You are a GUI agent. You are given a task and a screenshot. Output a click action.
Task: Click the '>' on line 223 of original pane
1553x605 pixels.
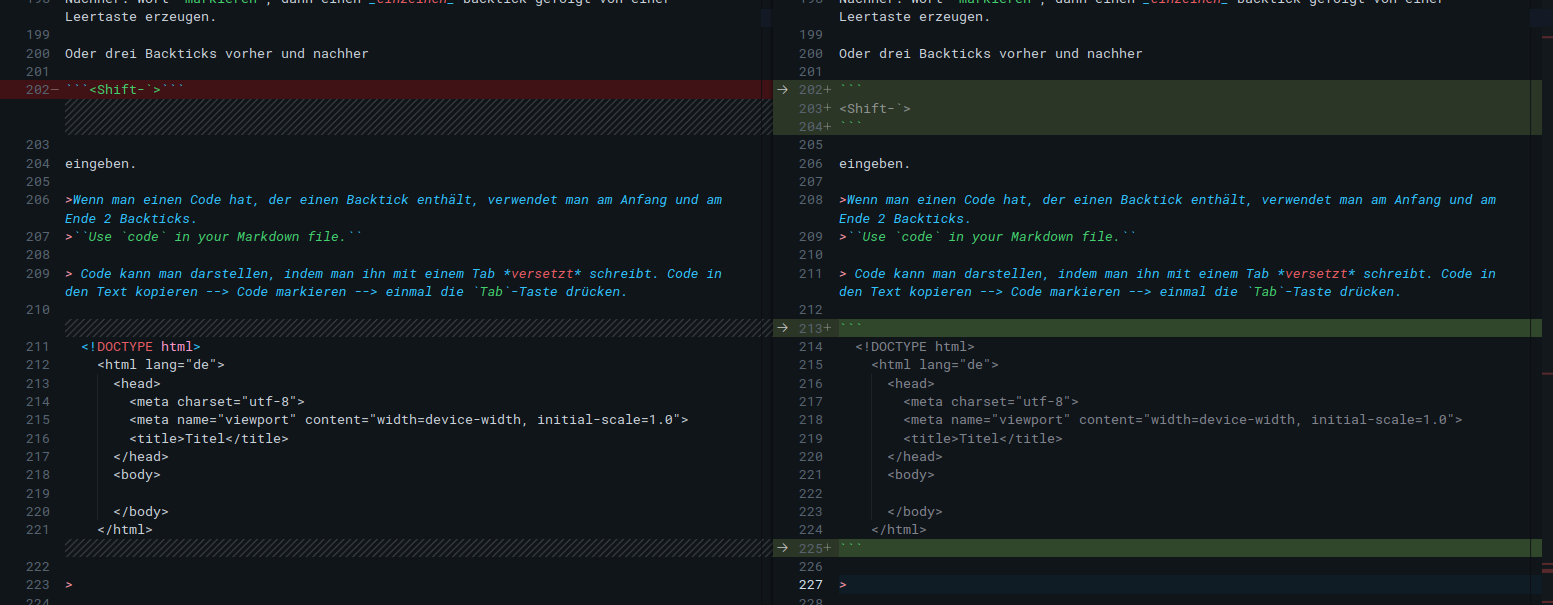point(69,585)
